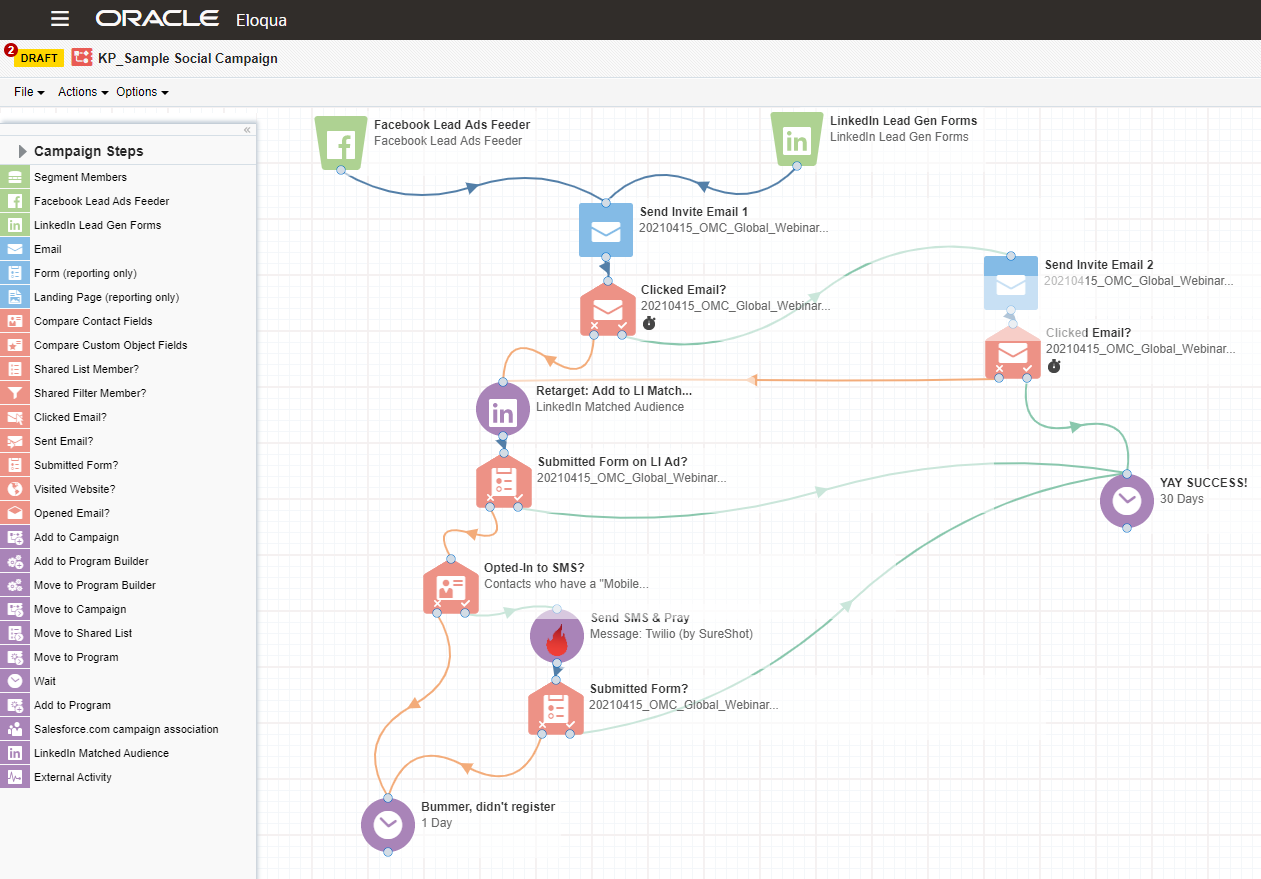Open the Options dropdown menu

[142, 92]
